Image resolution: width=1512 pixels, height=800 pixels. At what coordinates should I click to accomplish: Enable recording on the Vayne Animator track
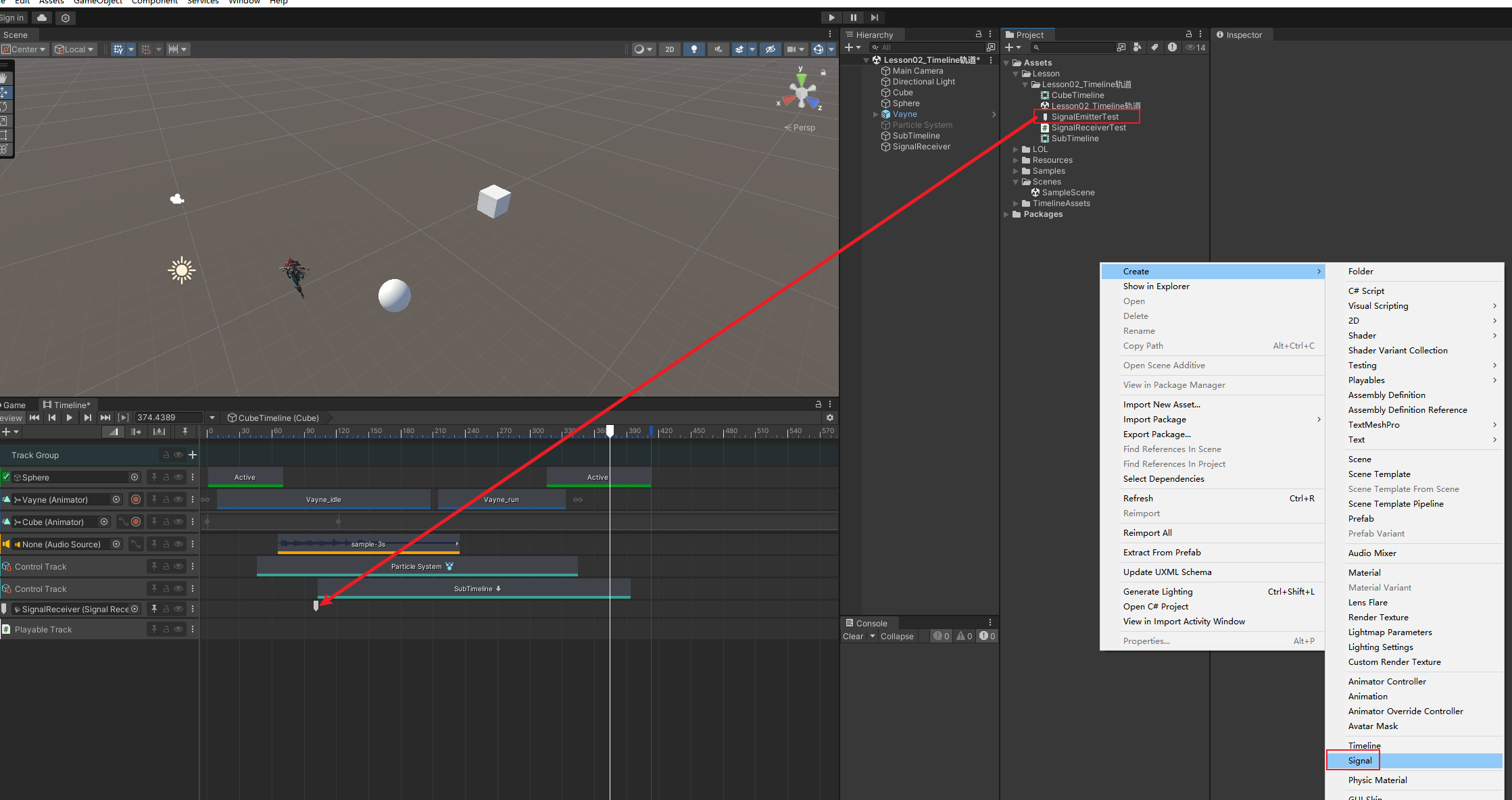pyautogui.click(x=136, y=499)
